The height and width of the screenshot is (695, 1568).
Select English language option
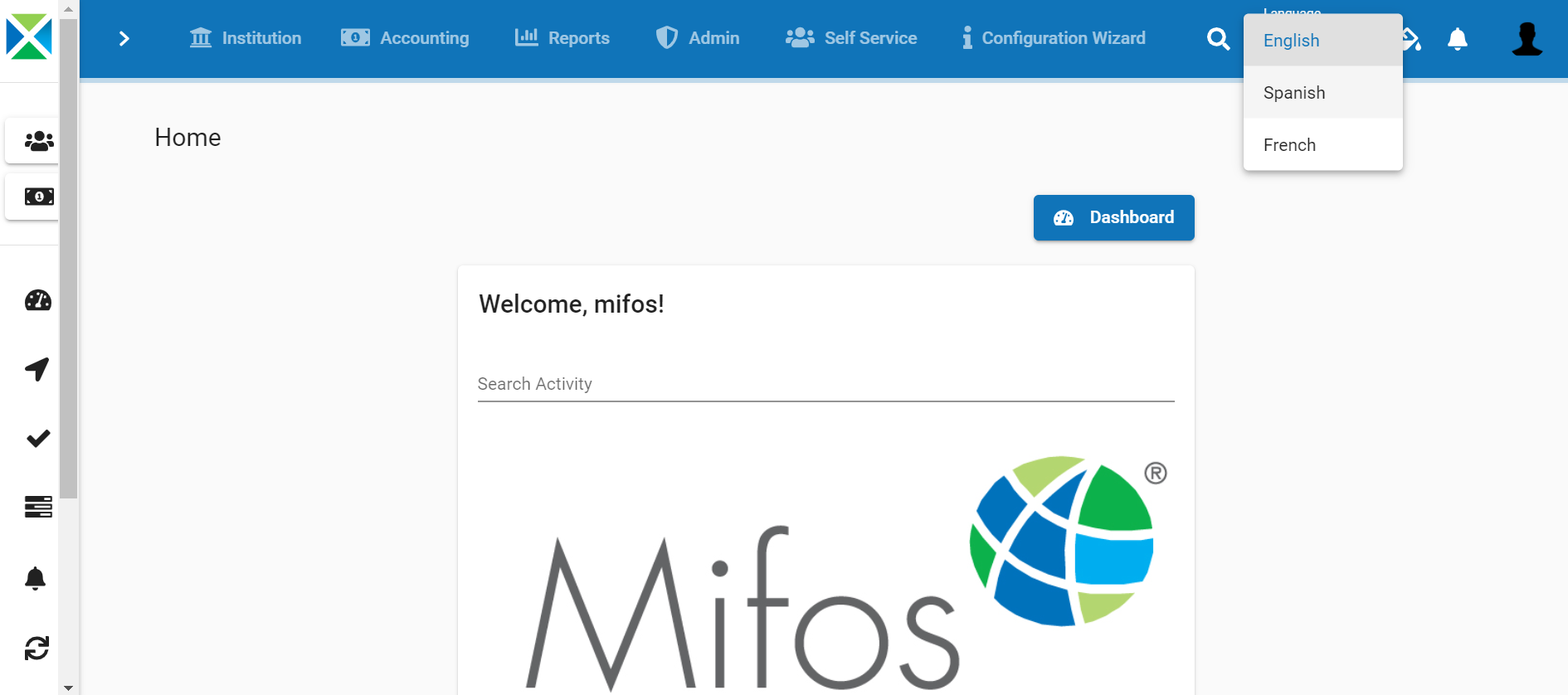1322,41
